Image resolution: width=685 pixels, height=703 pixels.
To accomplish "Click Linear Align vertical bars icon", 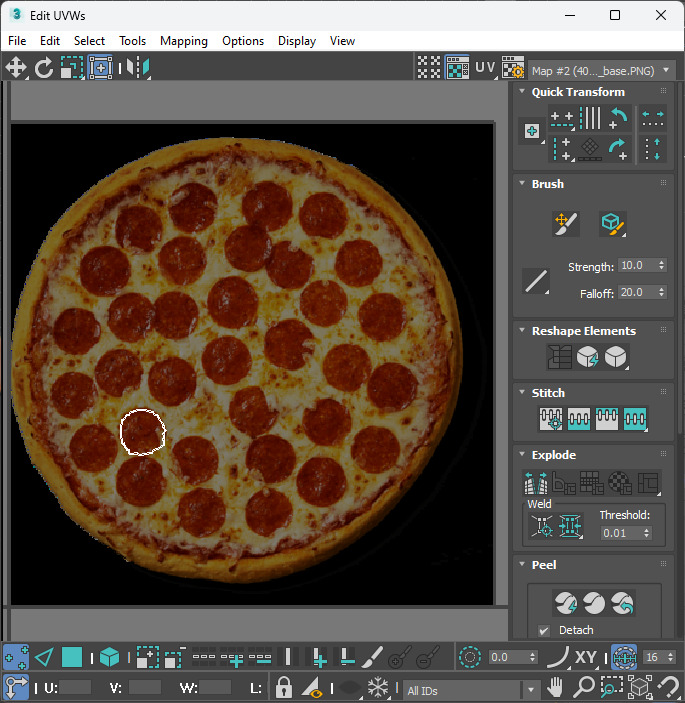I will pyautogui.click(x=590, y=119).
